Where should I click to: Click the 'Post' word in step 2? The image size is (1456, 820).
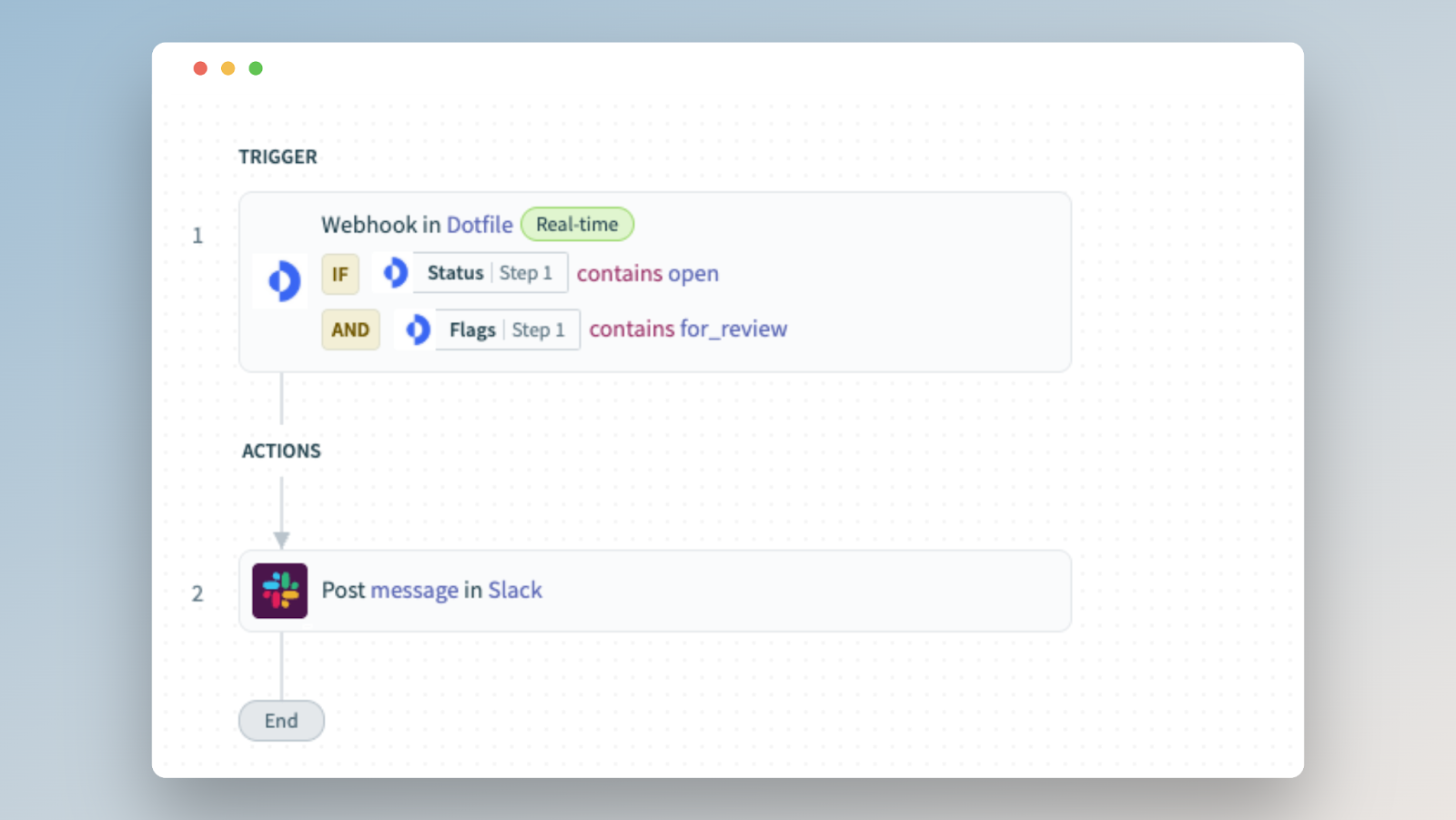(343, 590)
